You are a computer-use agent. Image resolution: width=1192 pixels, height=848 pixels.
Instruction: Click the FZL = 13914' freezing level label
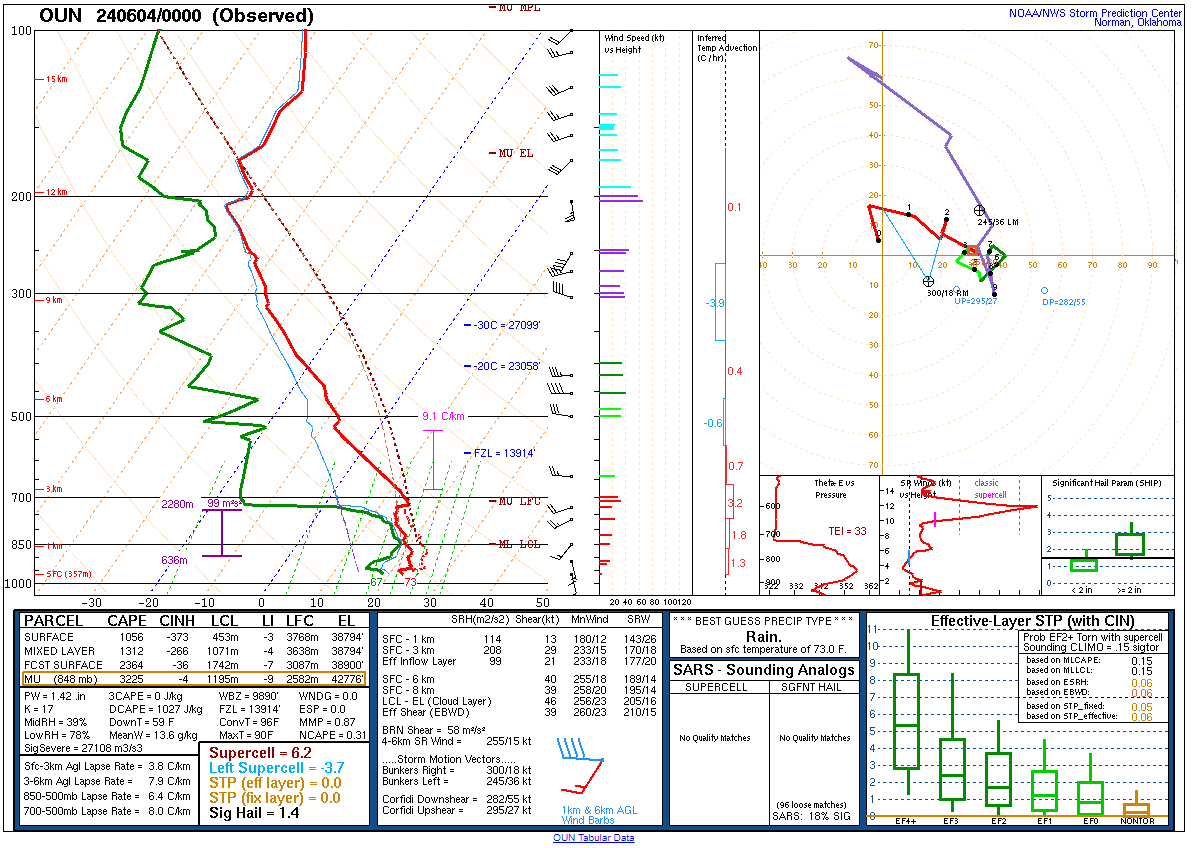coord(503,453)
